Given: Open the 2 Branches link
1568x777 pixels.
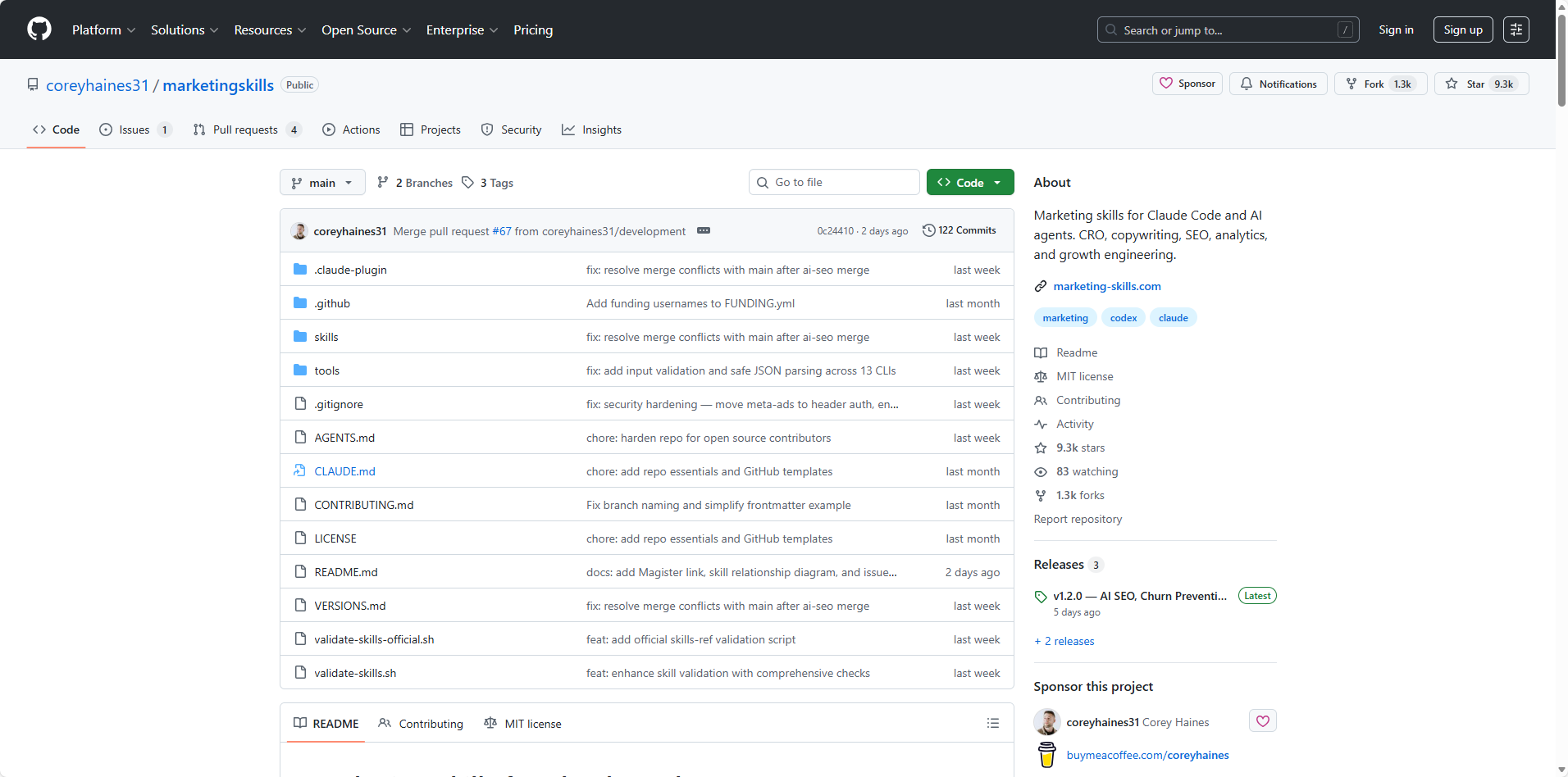Looking at the screenshot, I should tap(415, 183).
